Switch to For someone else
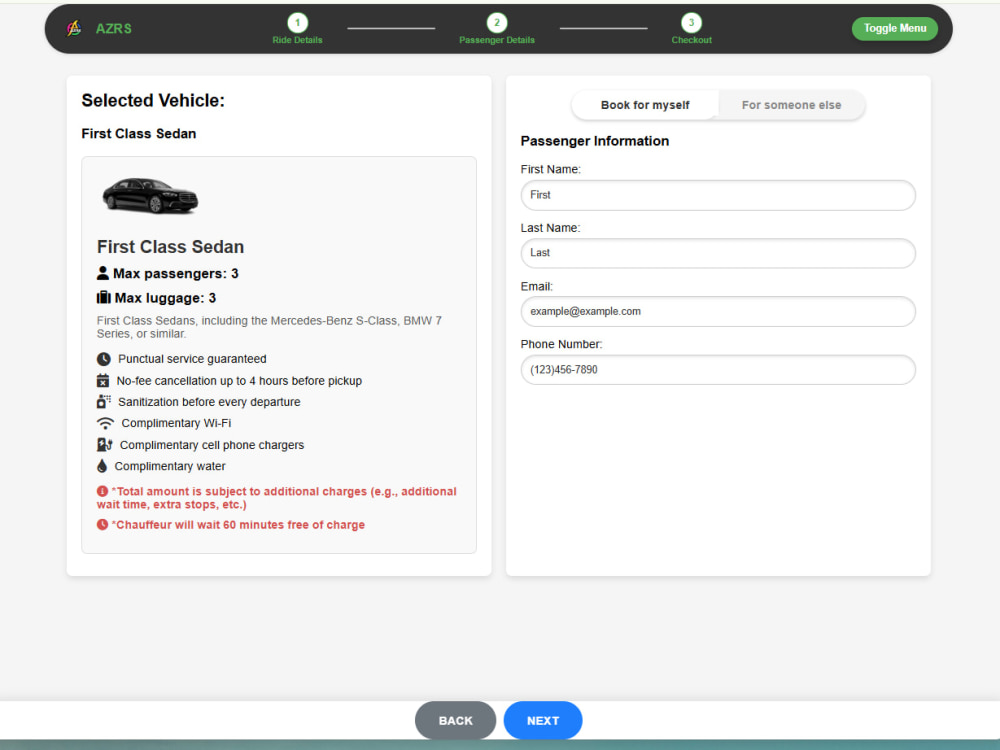Viewport: 1000px width, 750px height. point(791,105)
